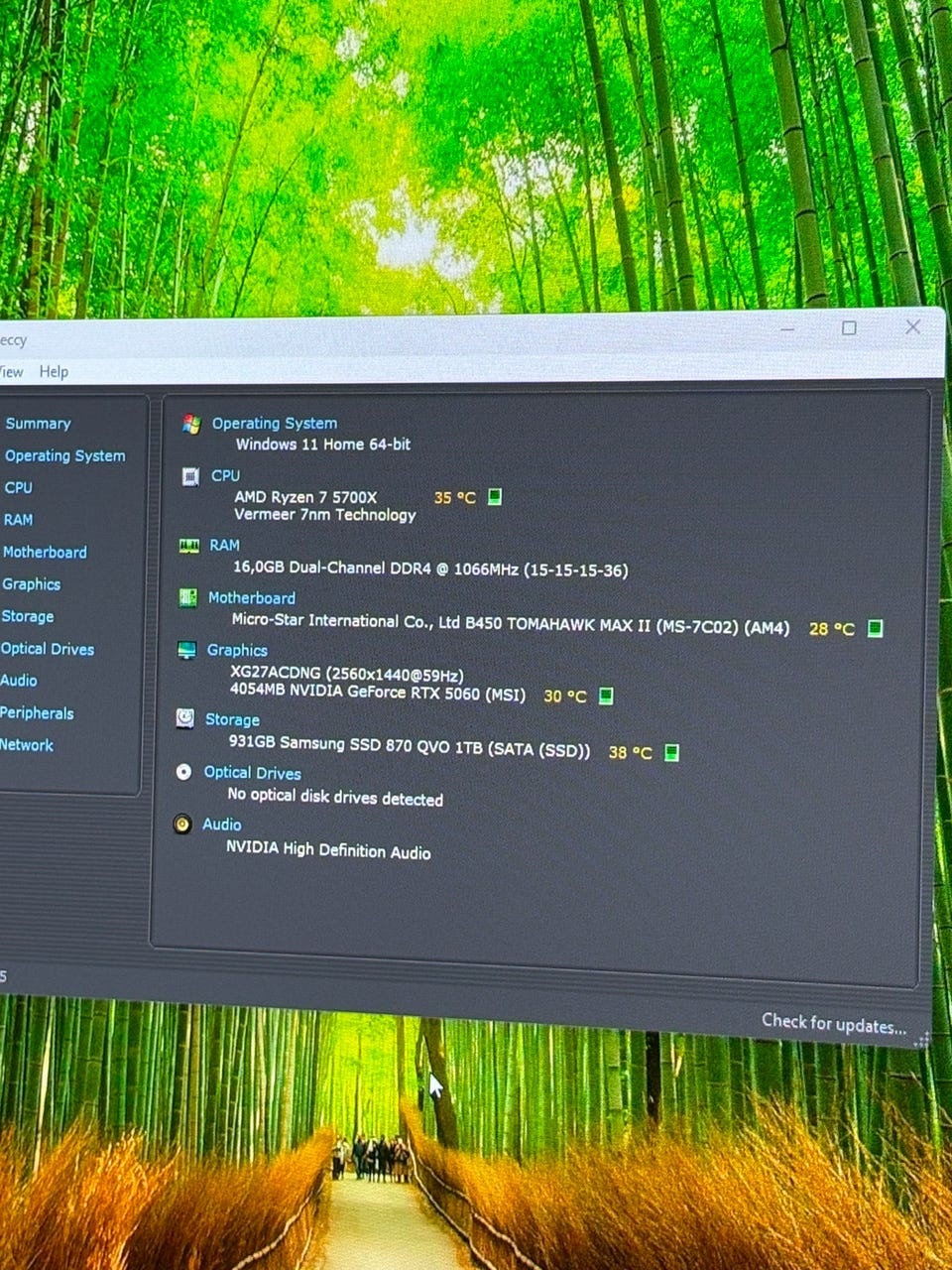
Task: Click the graphics temperature 30 °C value
Action: coord(565,697)
